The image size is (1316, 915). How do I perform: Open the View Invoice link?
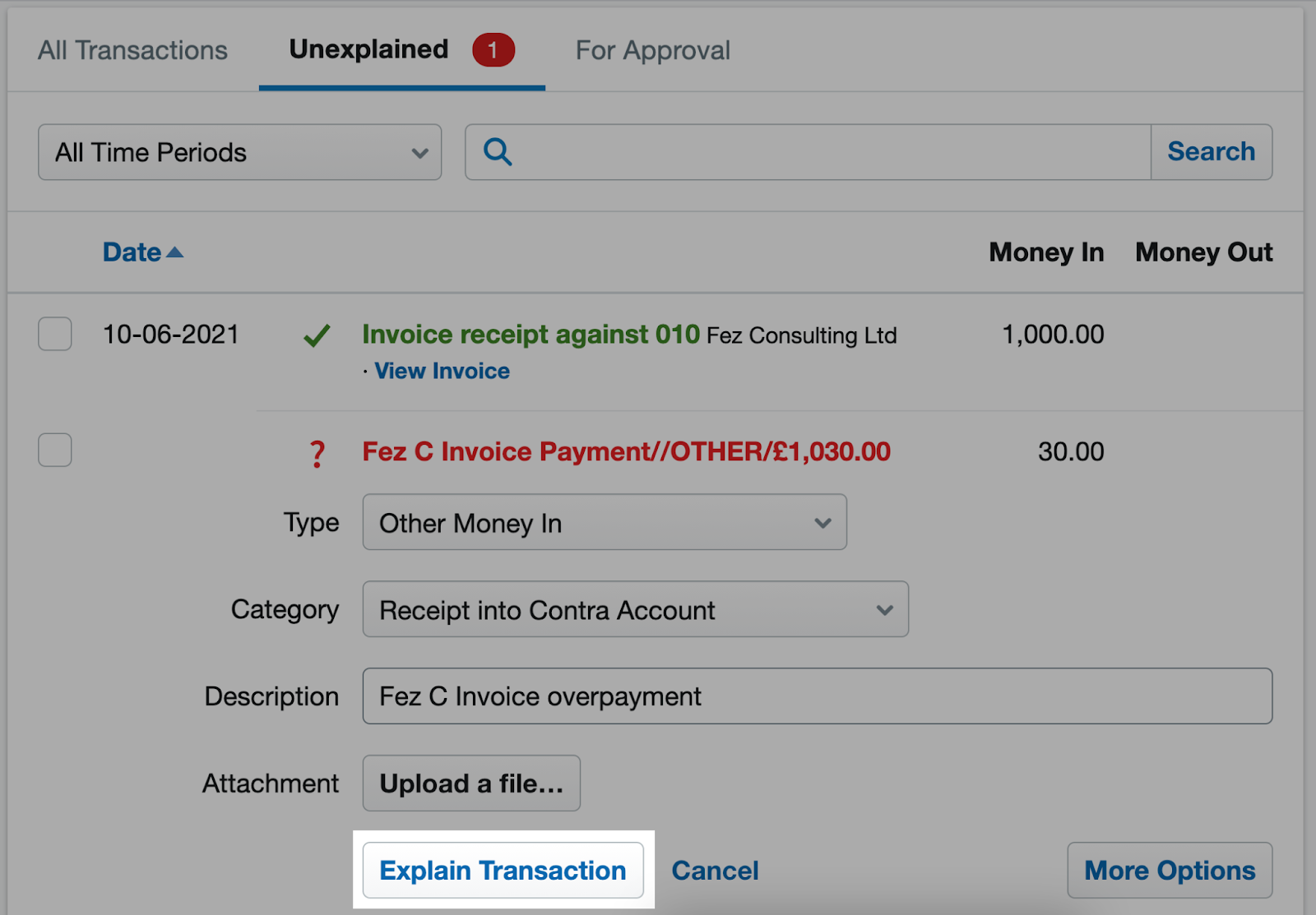pos(443,371)
